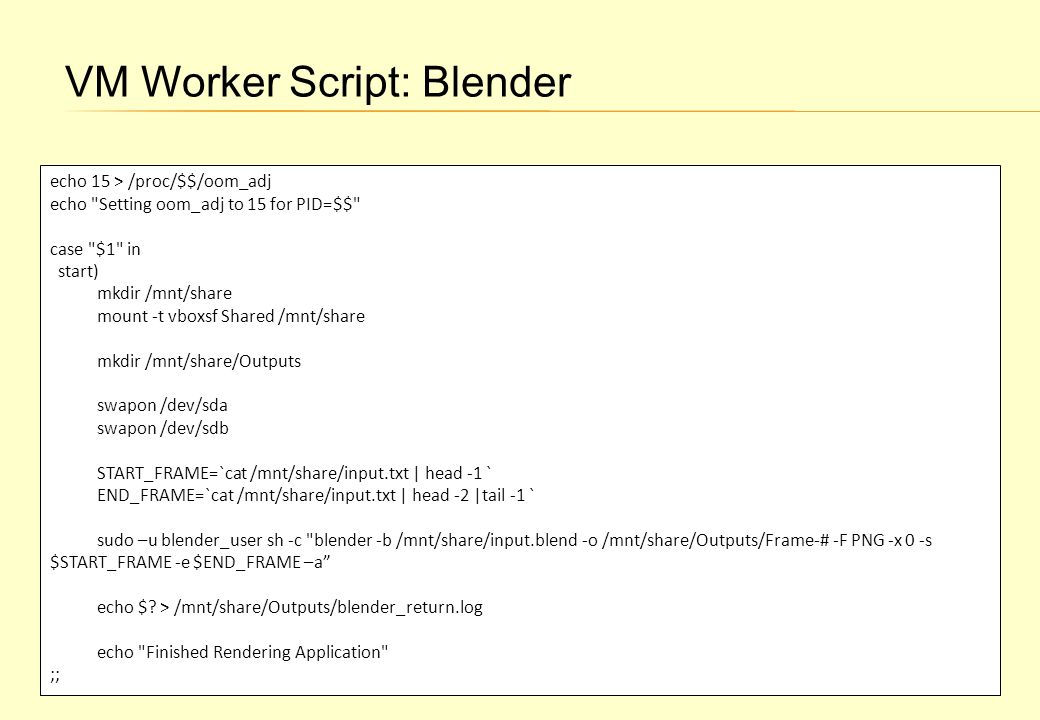Viewport: 1040px width, 720px height.
Task: Click the line 'echo $? > /mnt/share/Outputs/blender_return.log'
Action: tap(290, 607)
